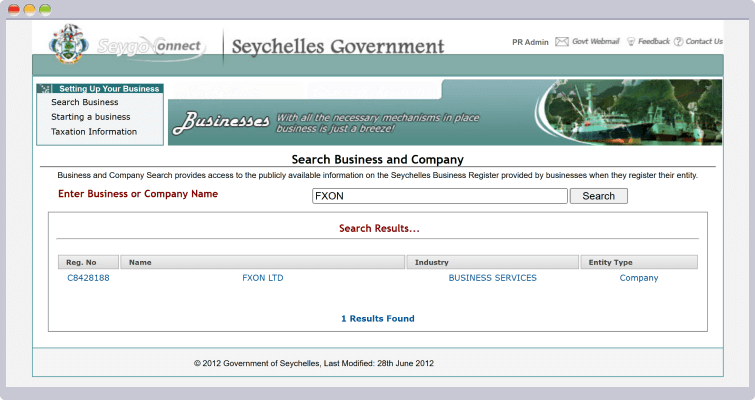
Task: Click the Search button
Action: click(x=599, y=196)
